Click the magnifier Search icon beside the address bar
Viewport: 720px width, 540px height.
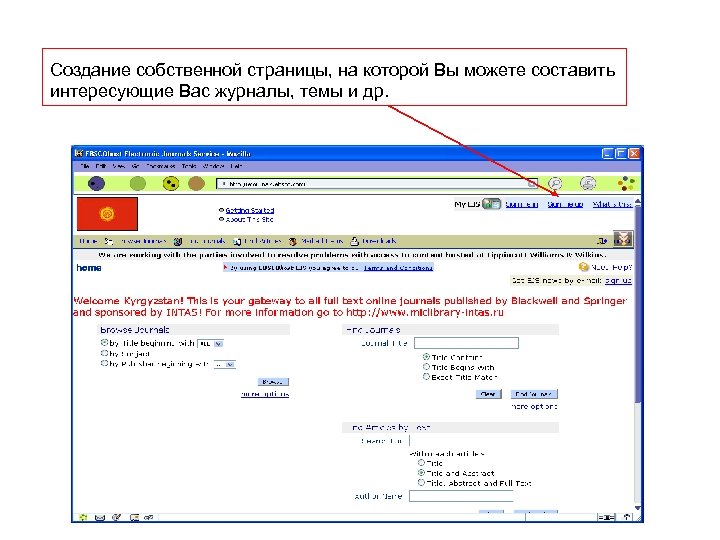555,184
